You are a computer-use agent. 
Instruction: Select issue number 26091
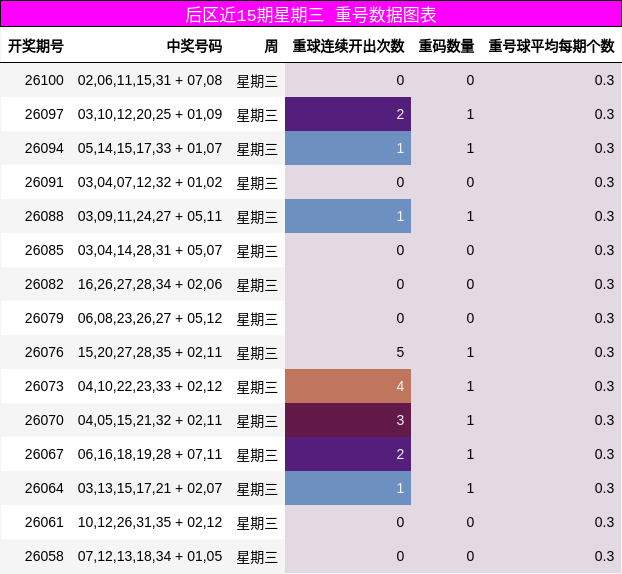(x=44, y=182)
